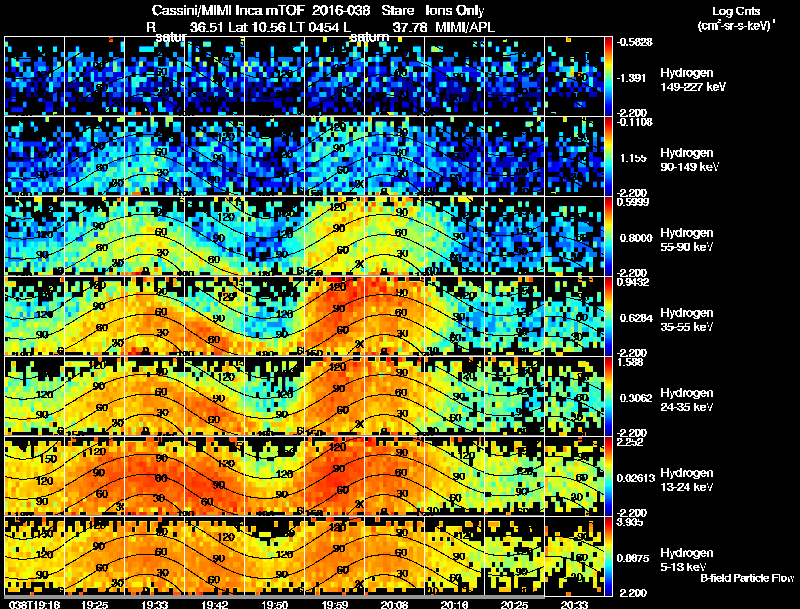Screen dimensions: 800x609
Task: Open the 35-55 keV image panel above 19:59
Action: [x=335, y=316]
